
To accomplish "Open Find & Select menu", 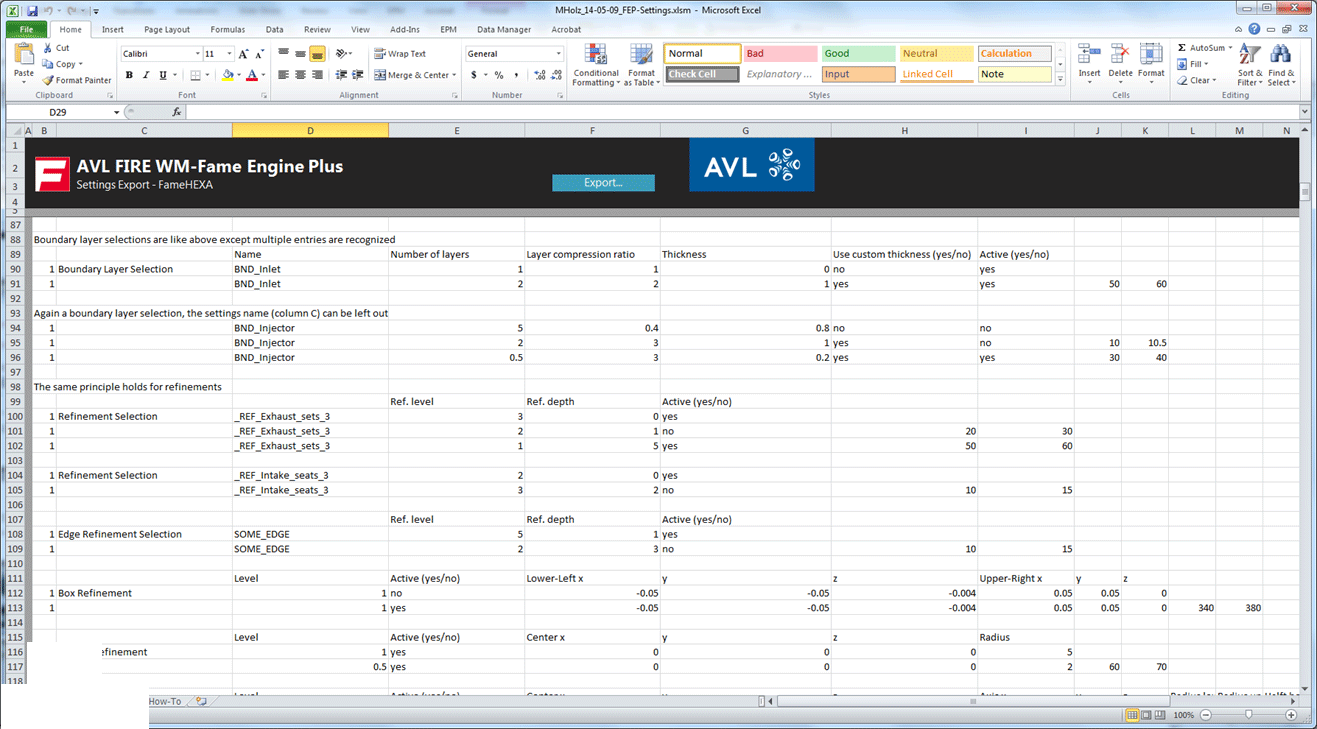I will click(1281, 64).
